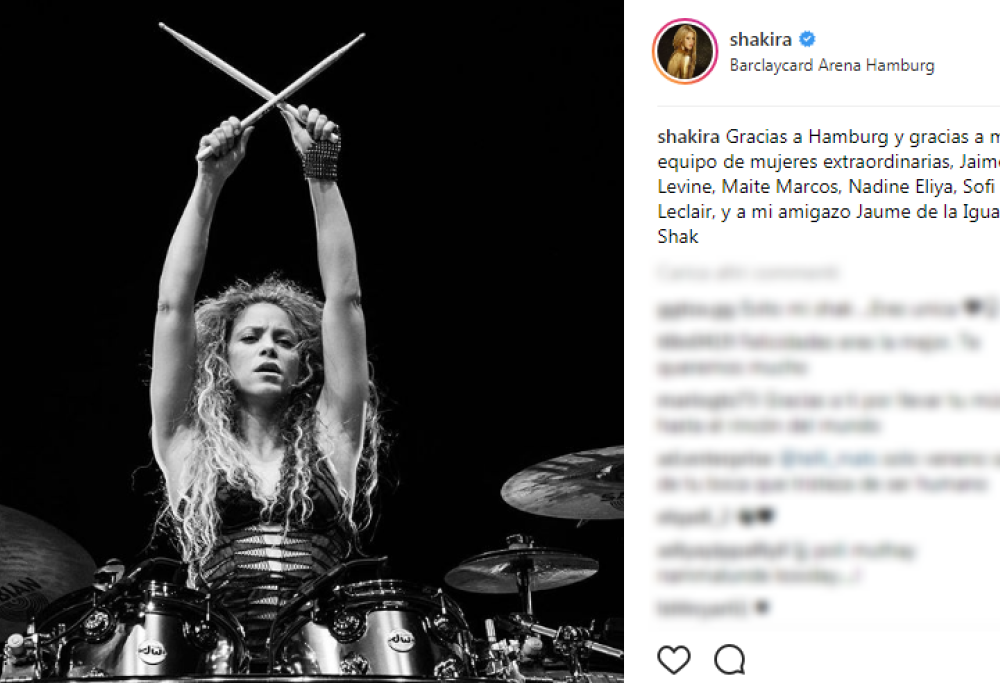Open the first blurred commenter's username

696,310
